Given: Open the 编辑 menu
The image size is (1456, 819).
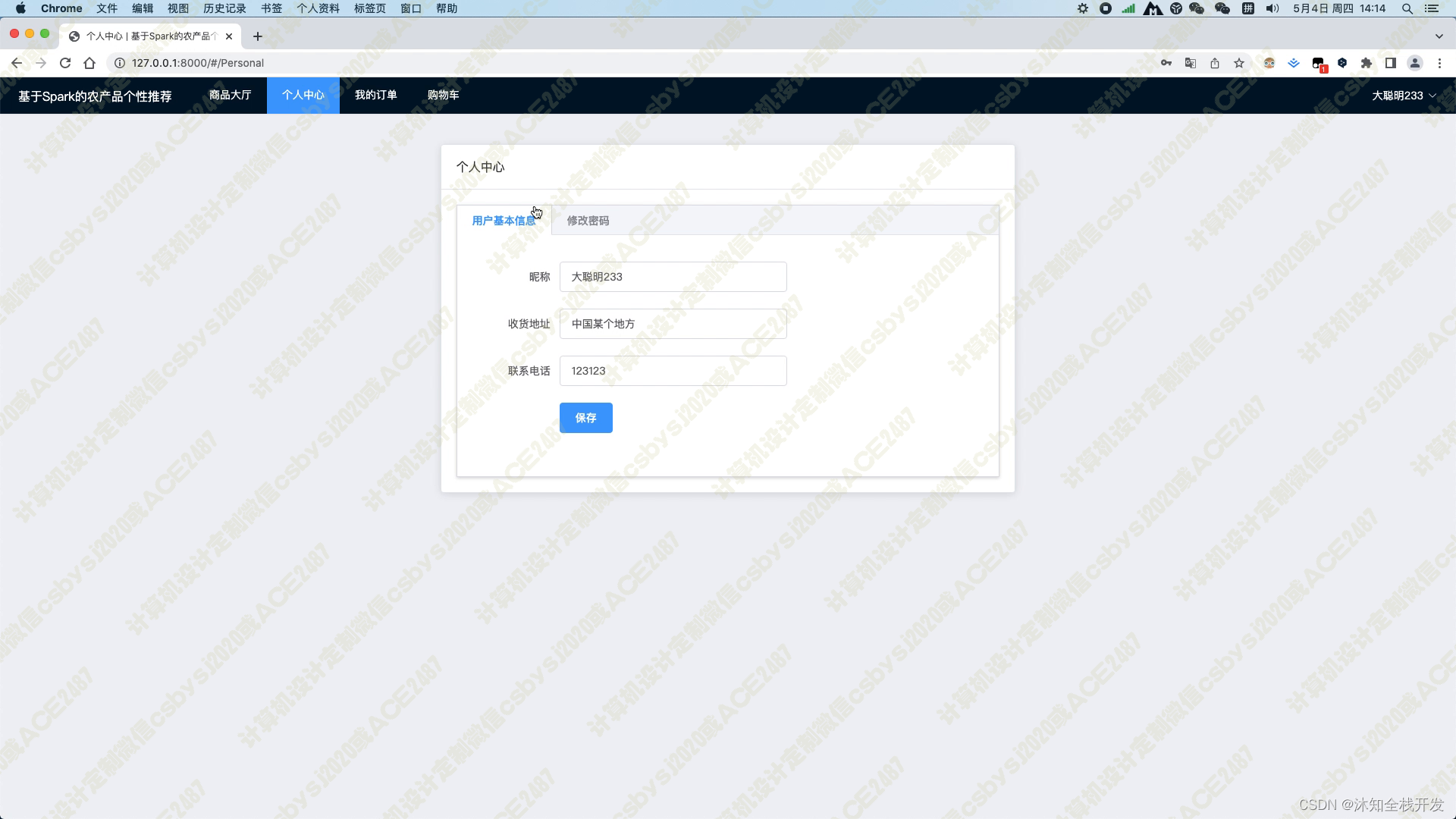Looking at the screenshot, I should [143, 8].
